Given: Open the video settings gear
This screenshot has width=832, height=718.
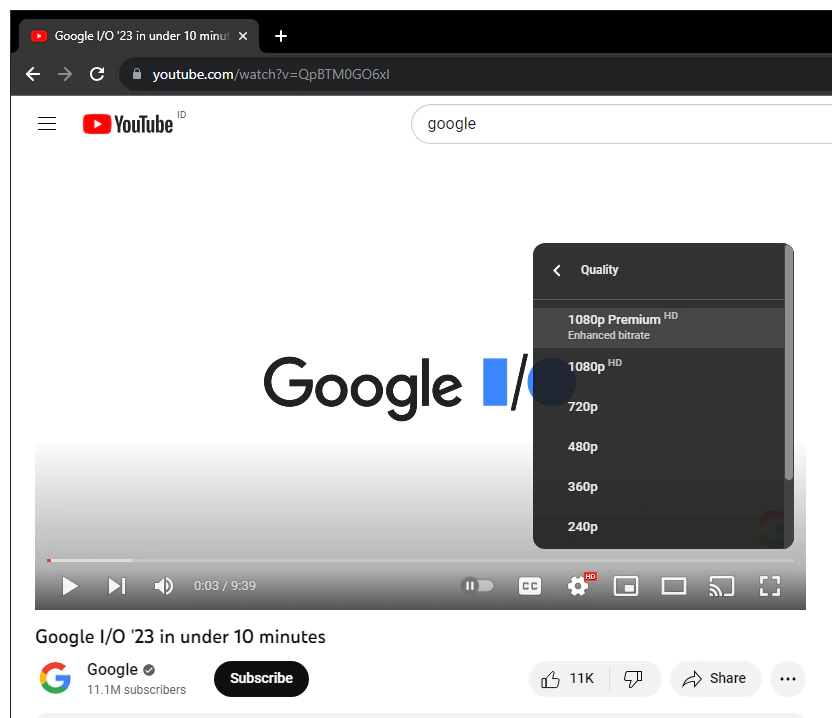Looking at the screenshot, I should (x=578, y=586).
